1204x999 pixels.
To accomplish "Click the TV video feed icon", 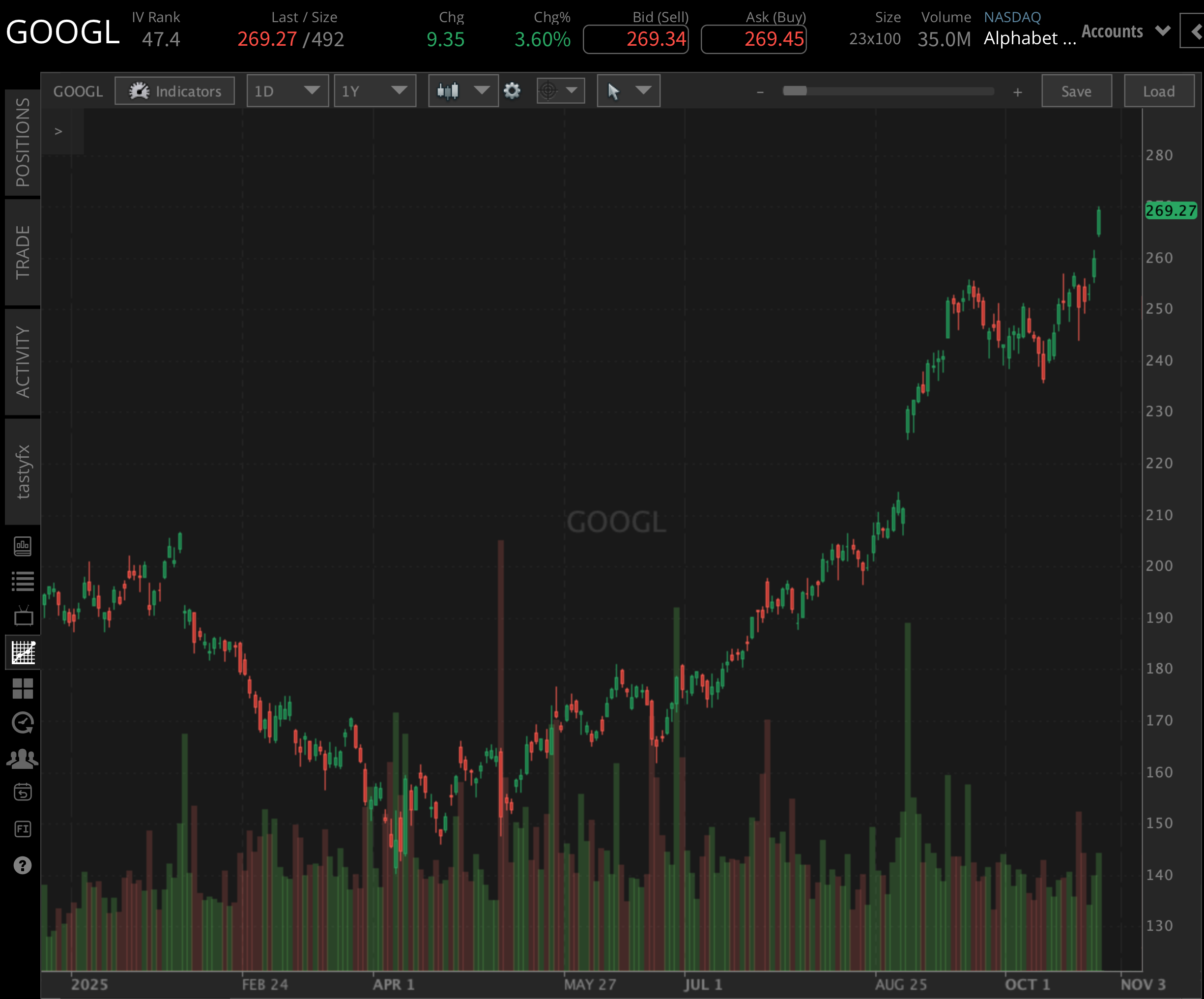I will (x=23, y=617).
